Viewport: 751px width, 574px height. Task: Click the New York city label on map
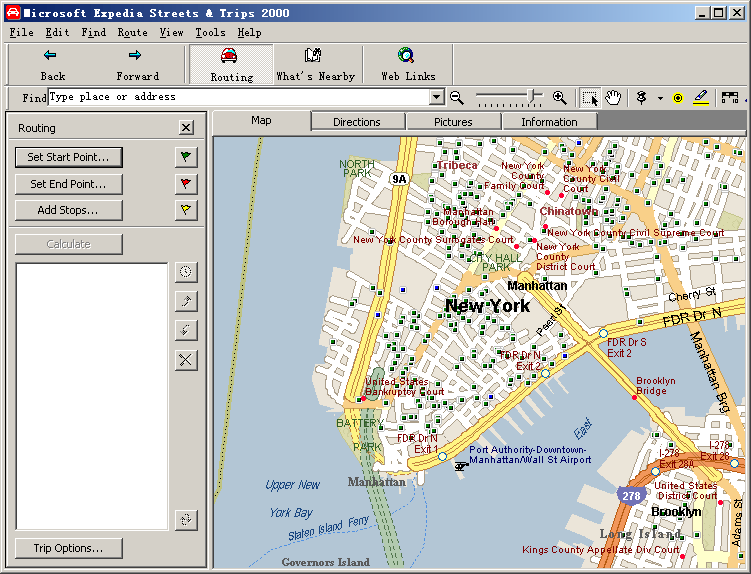[488, 306]
